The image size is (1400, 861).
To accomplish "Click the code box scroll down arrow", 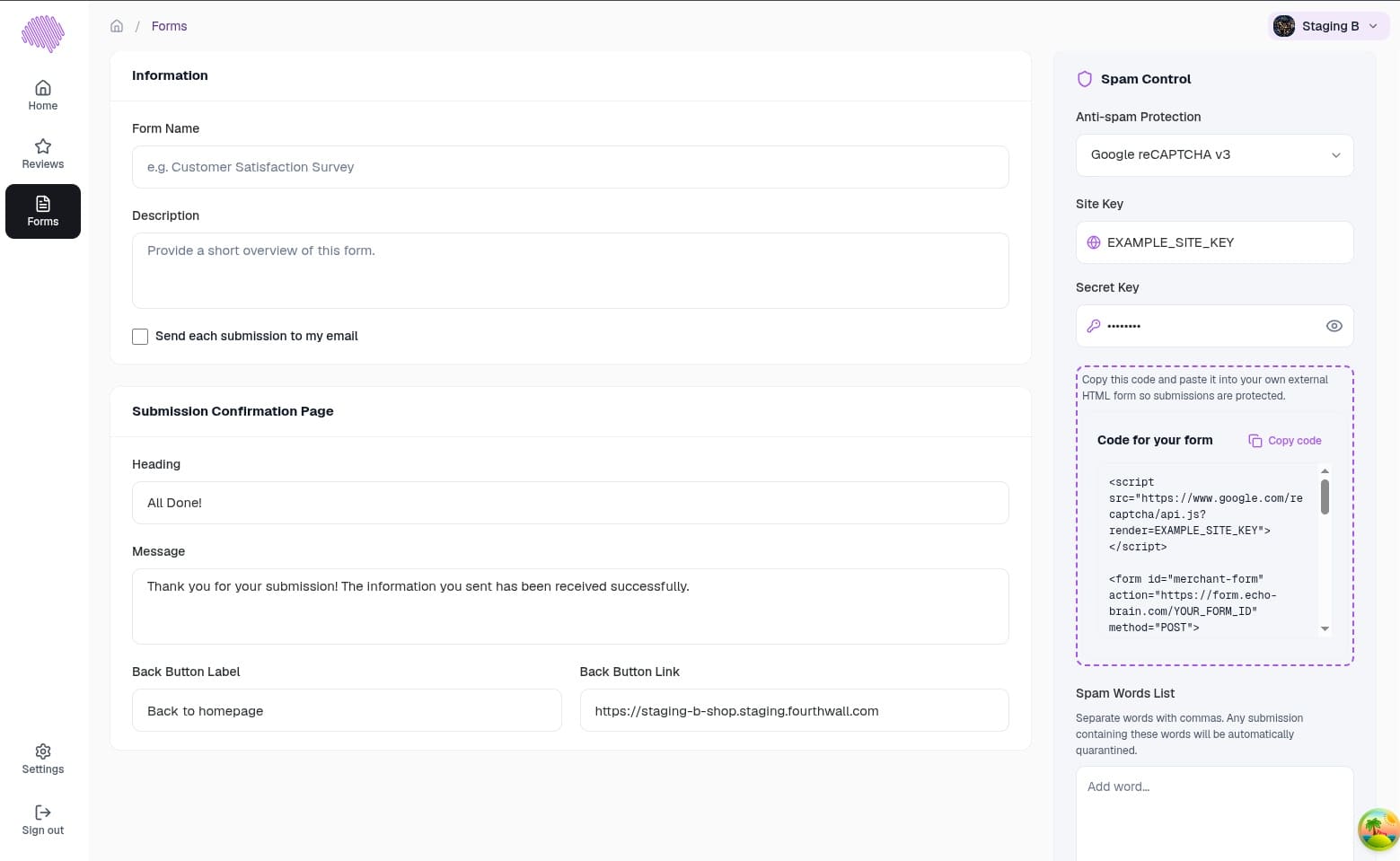I will [x=1325, y=628].
